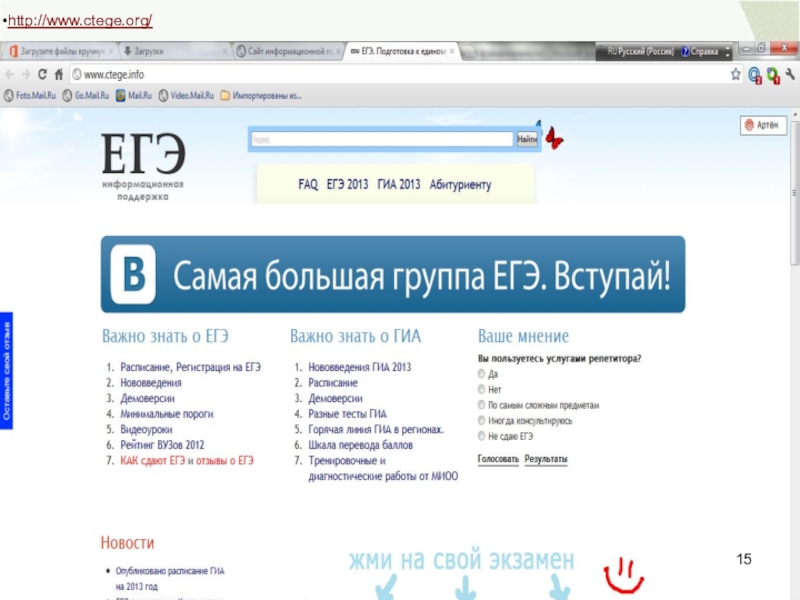Open ЕГЭ Нововведения link
Image resolution: width=800 pixels, height=600 pixels.
pyautogui.click(x=151, y=383)
